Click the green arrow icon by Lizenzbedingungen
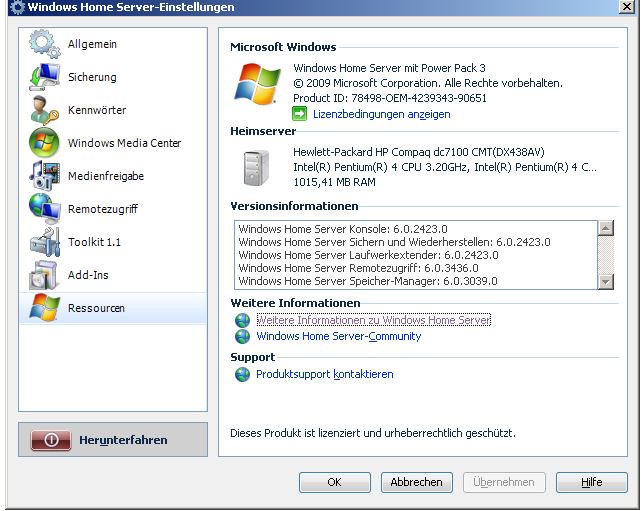Screen dimensions: 644x511 point(299,114)
